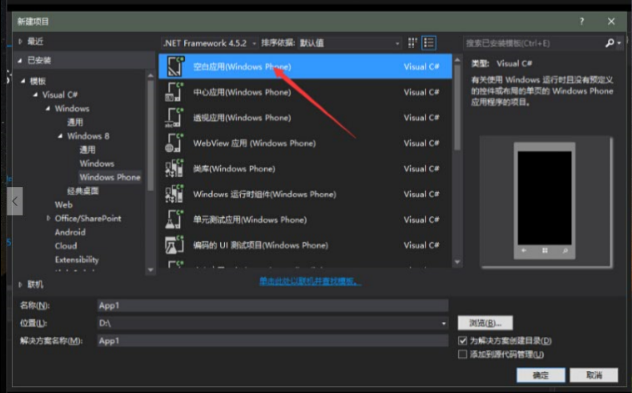This screenshot has height=393, width=632.
Task: Click the Windows 运行时组件 template icon
Action: tap(175, 194)
